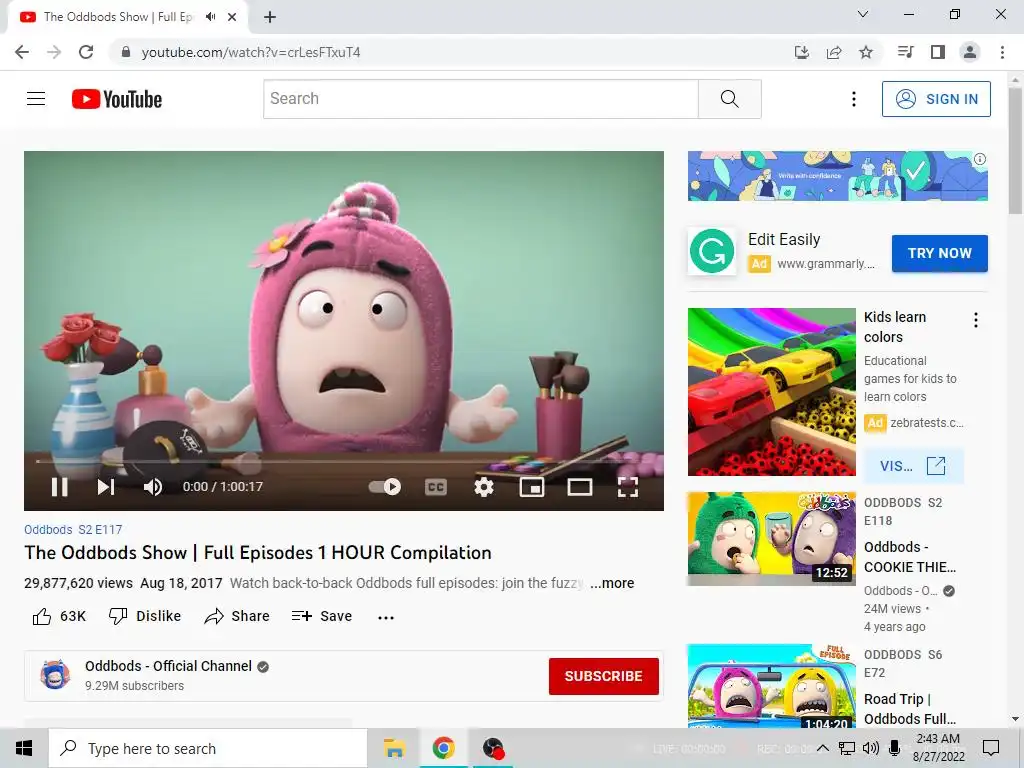Open the video settings gear
This screenshot has height=768, width=1024.
pyautogui.click(x=484, y=487)
